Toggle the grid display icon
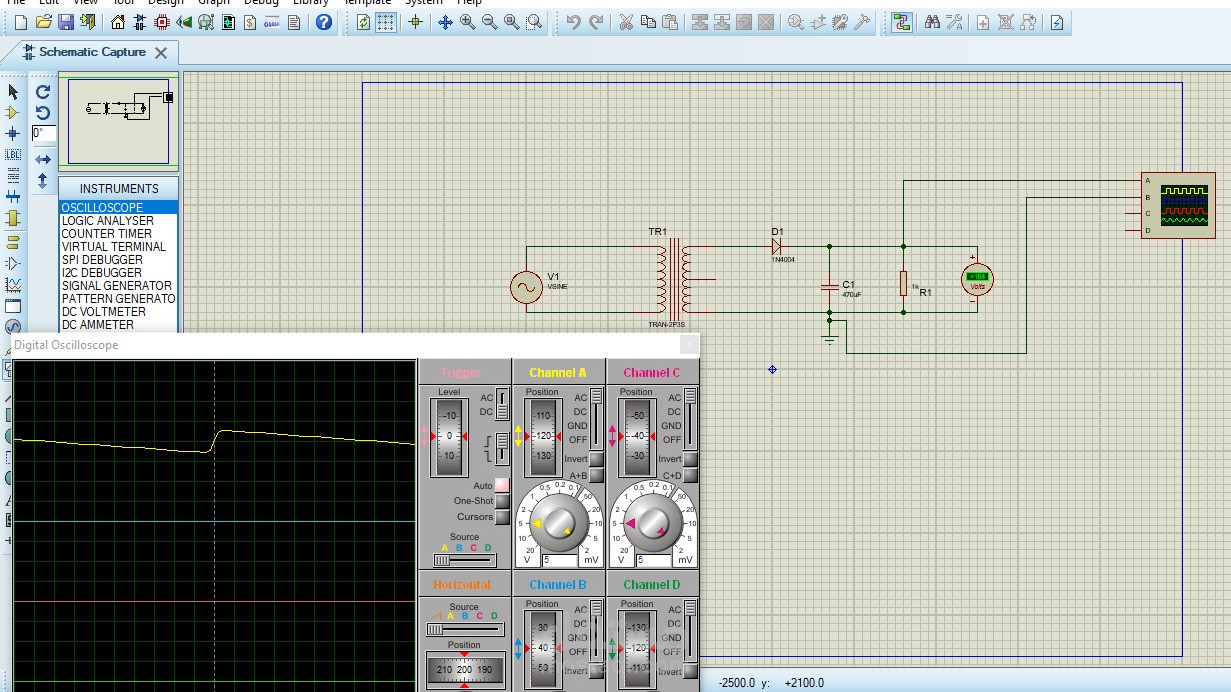The width and height of the screenshot is (1231, 692). tap(386, 22)
